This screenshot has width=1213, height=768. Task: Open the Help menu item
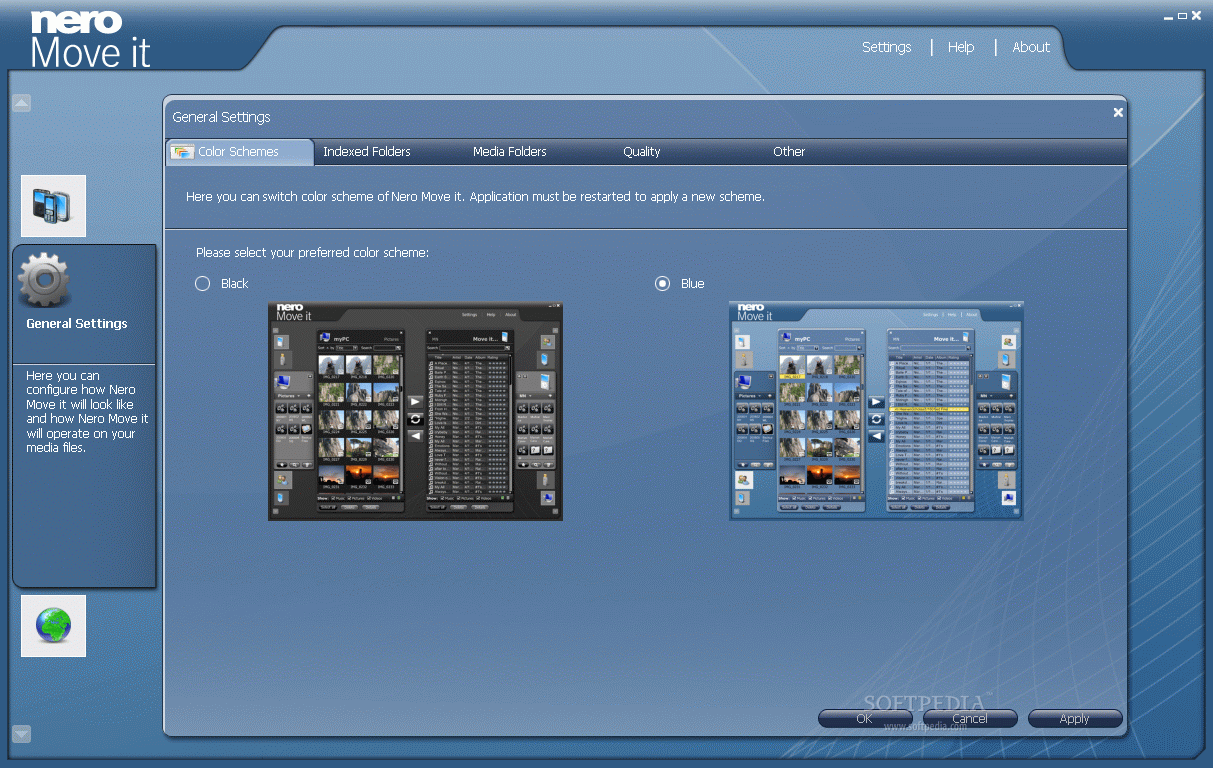pos(961,47)
